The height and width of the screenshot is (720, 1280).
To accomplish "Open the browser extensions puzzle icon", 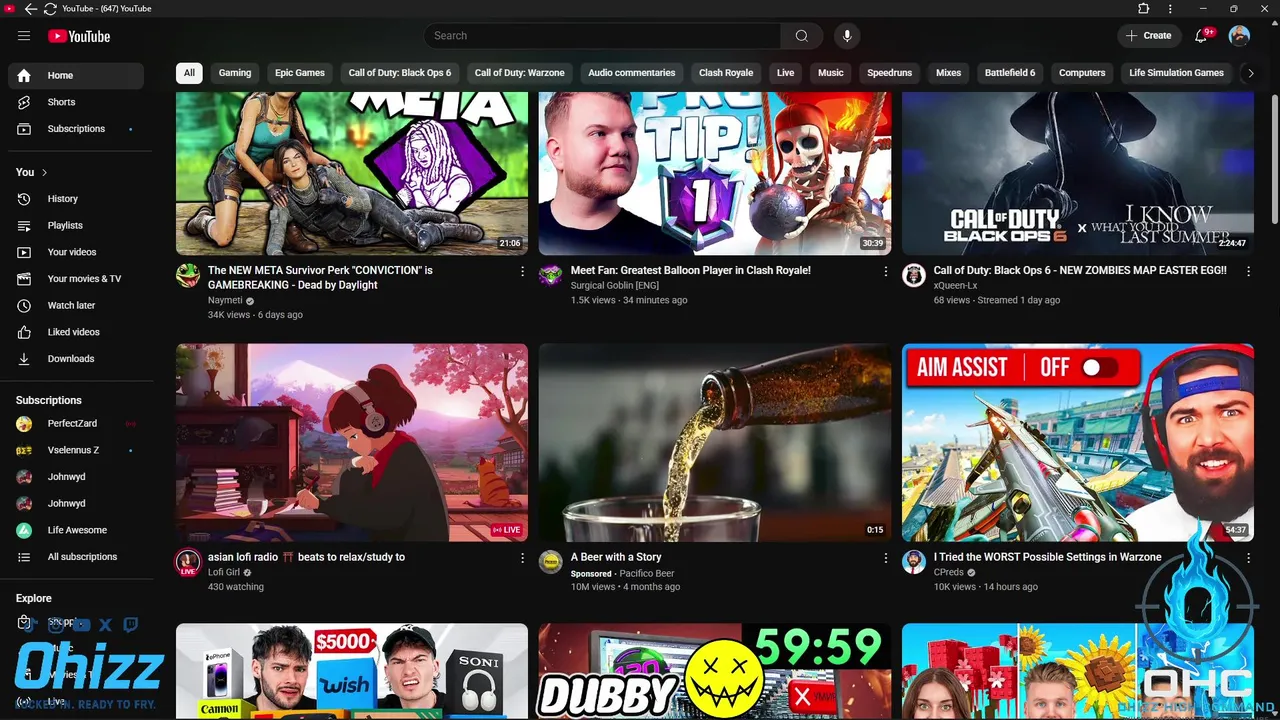I will pyautogui.click(x=1143, y=9).
